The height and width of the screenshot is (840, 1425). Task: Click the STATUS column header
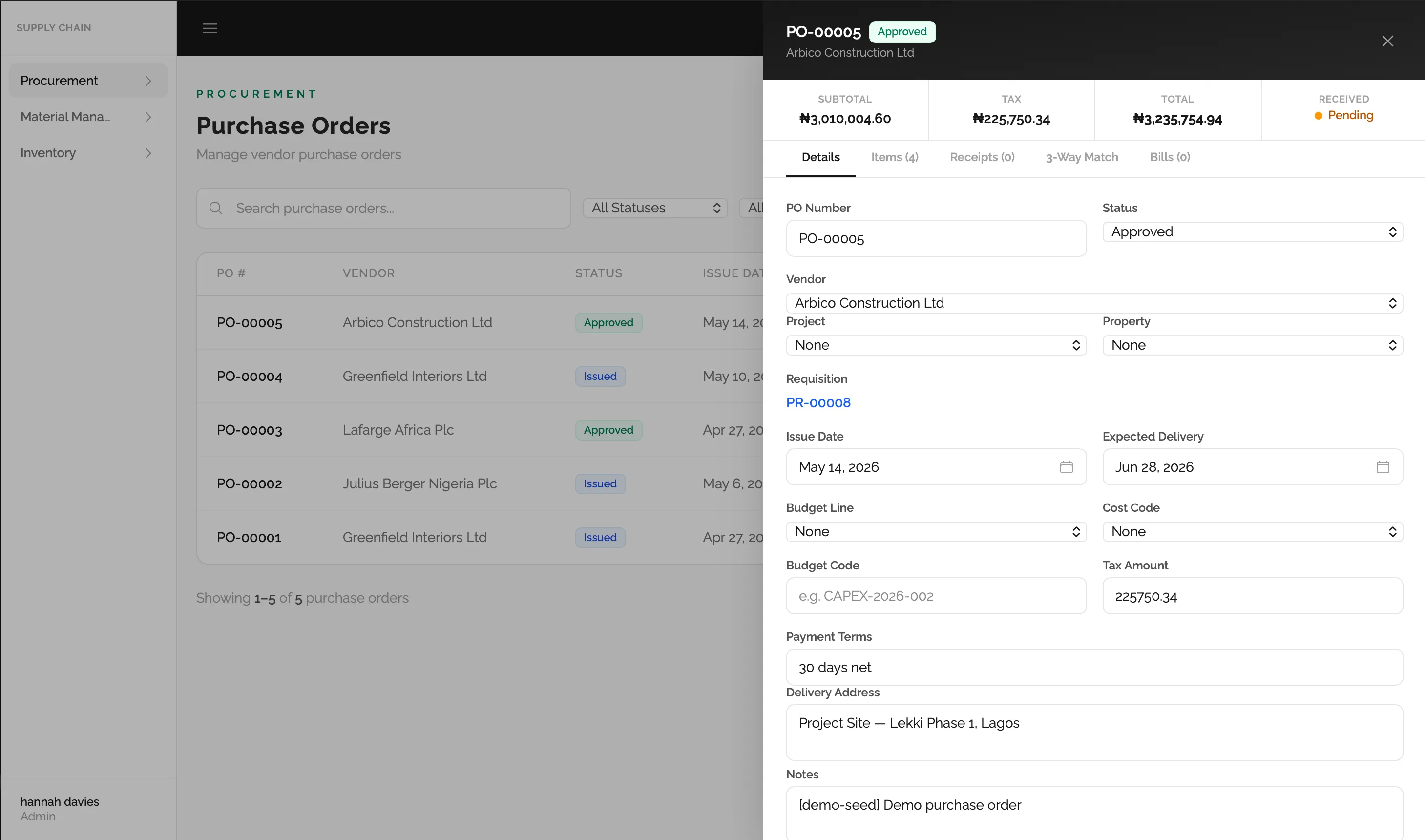(598, 273)
